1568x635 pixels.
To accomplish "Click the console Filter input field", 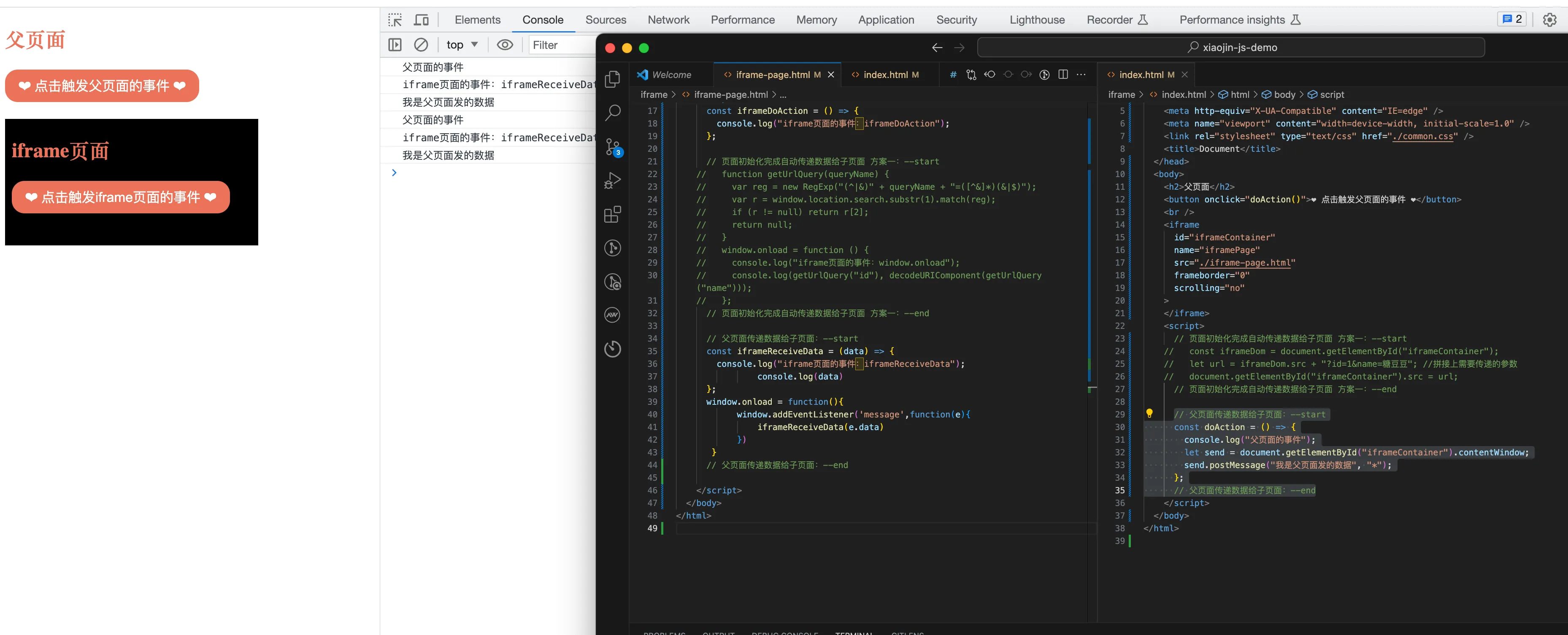I will pos(562,45).
